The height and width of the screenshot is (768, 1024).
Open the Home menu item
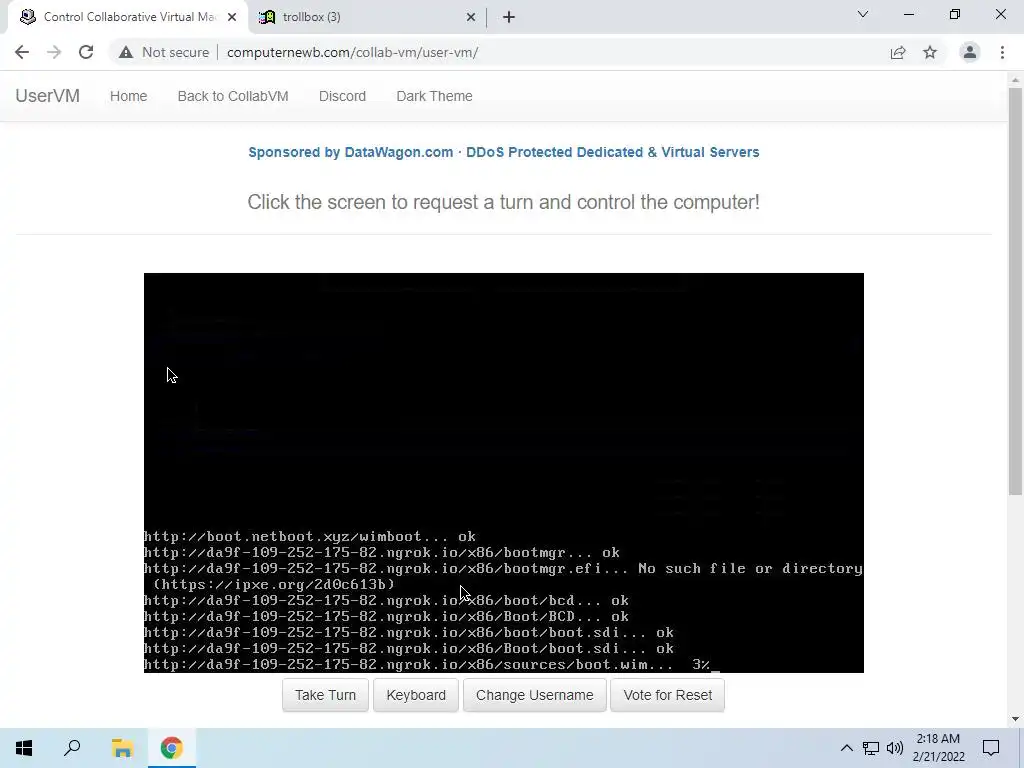(129, 96)
